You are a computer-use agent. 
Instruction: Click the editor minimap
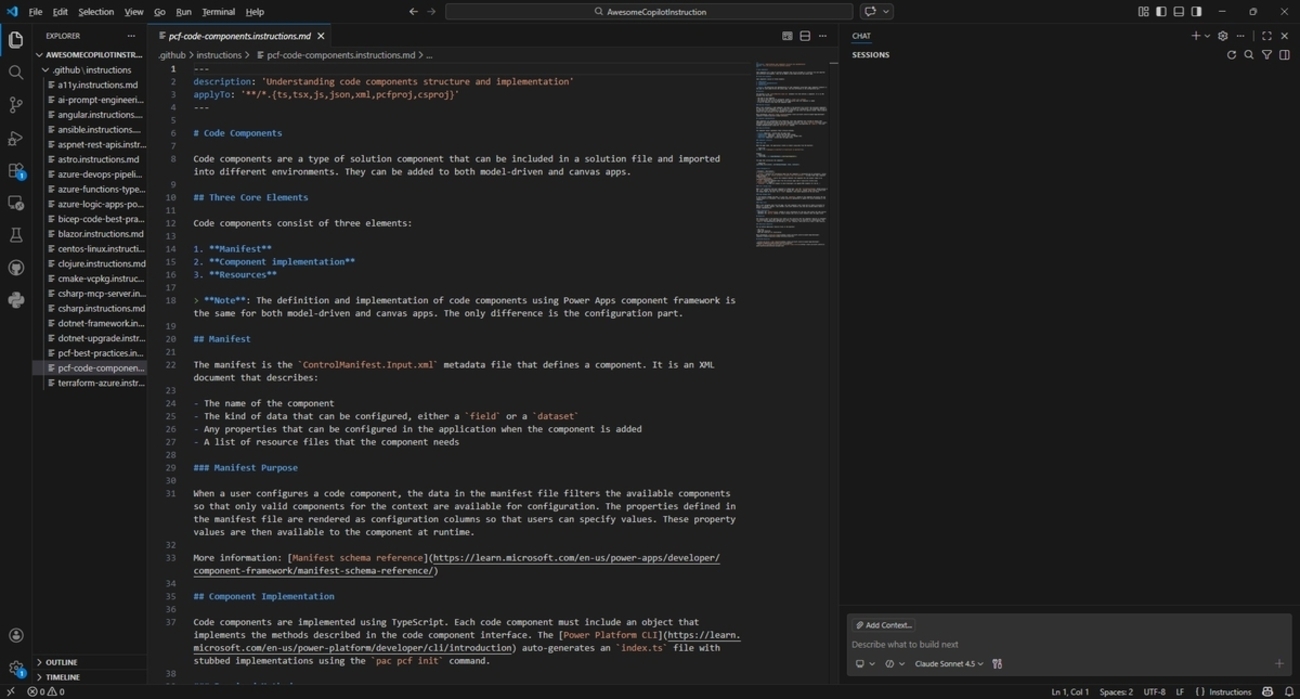click(x=792, y=155)
